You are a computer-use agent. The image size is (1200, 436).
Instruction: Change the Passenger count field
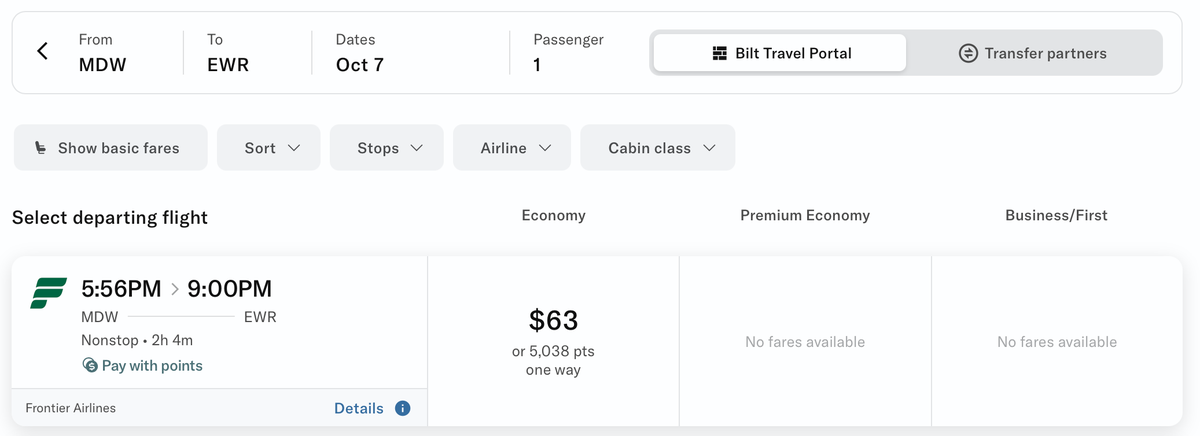point(568,53)
